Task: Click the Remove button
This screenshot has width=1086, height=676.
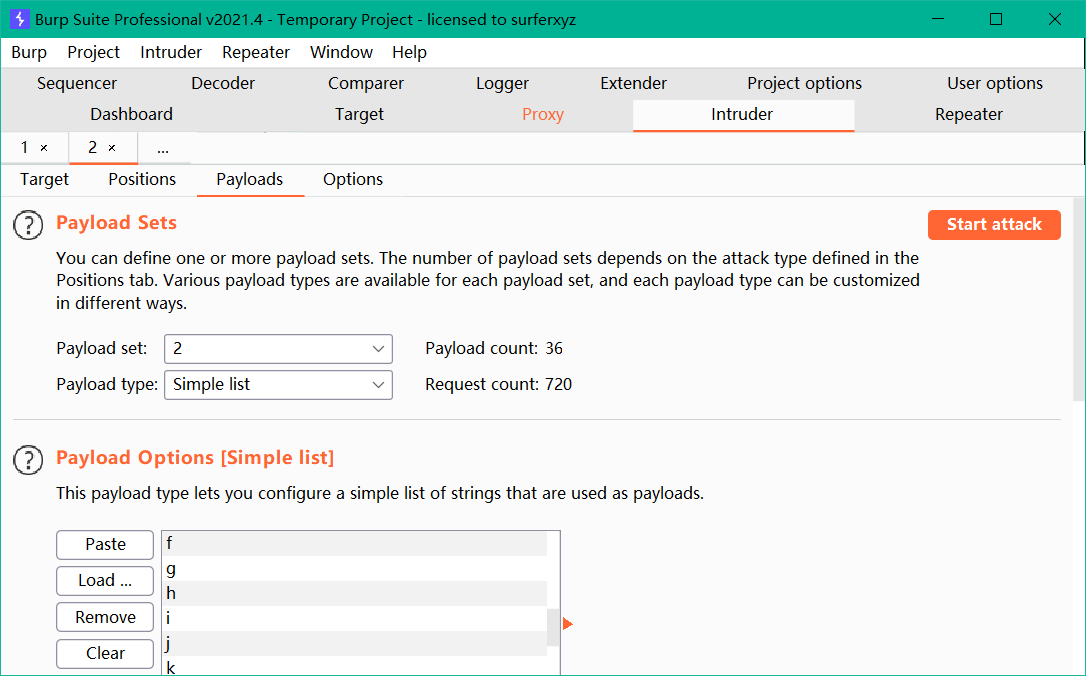Action: click(x=105, y=617)
